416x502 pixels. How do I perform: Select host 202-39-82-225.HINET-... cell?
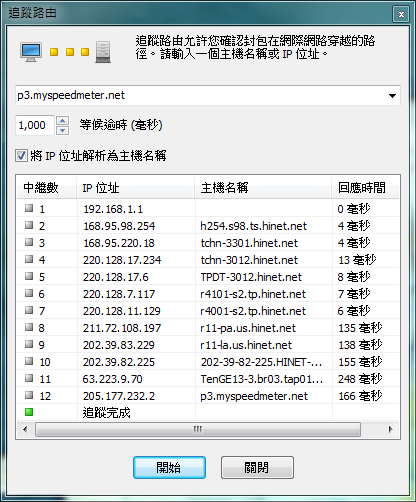click(261, 362)
